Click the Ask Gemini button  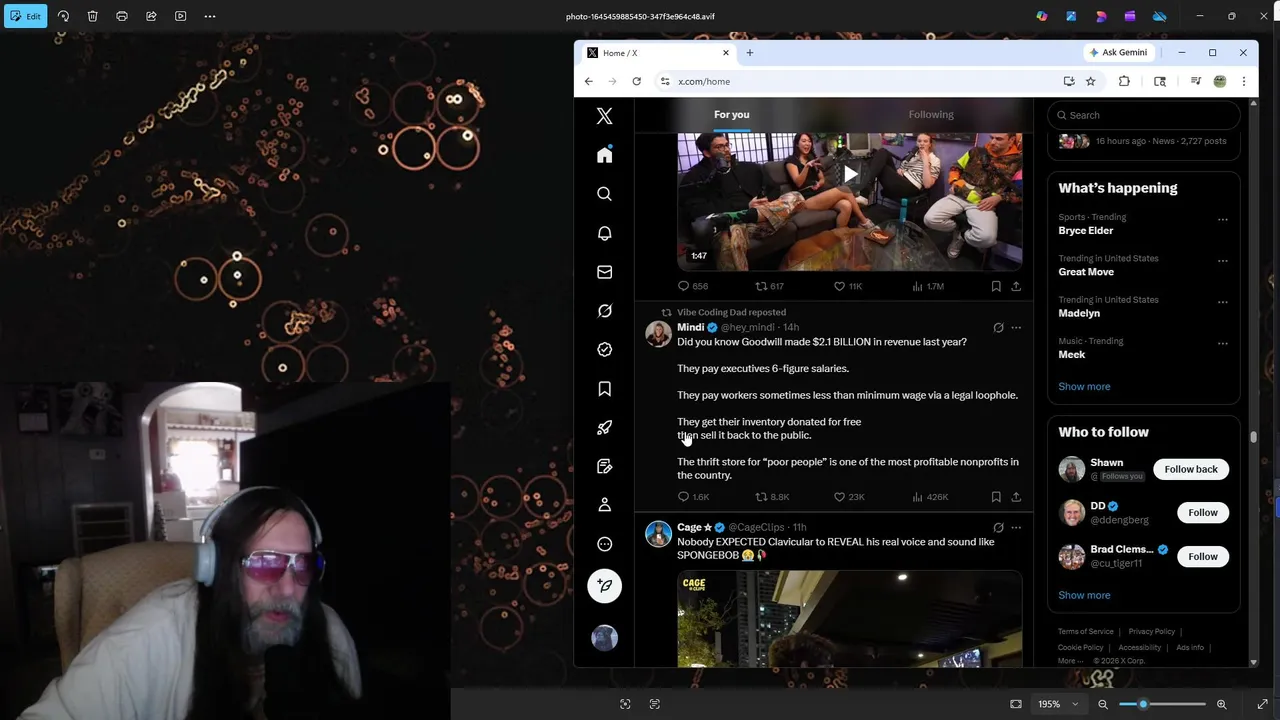(x=1119, y=52)
